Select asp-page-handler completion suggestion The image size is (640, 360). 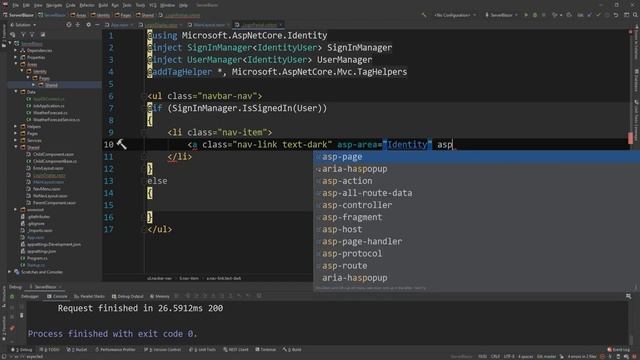pos(476,241)
